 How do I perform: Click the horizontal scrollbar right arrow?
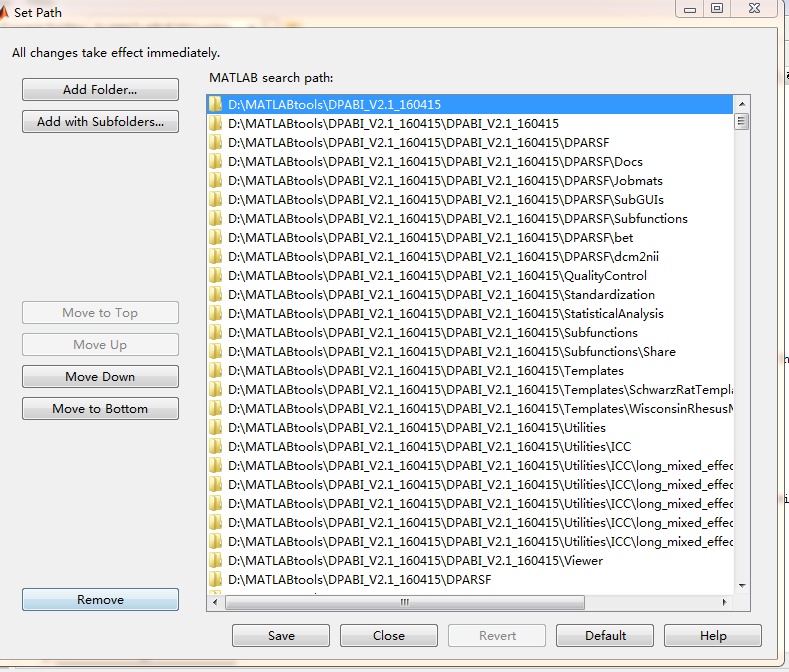[x=724, y=602]
